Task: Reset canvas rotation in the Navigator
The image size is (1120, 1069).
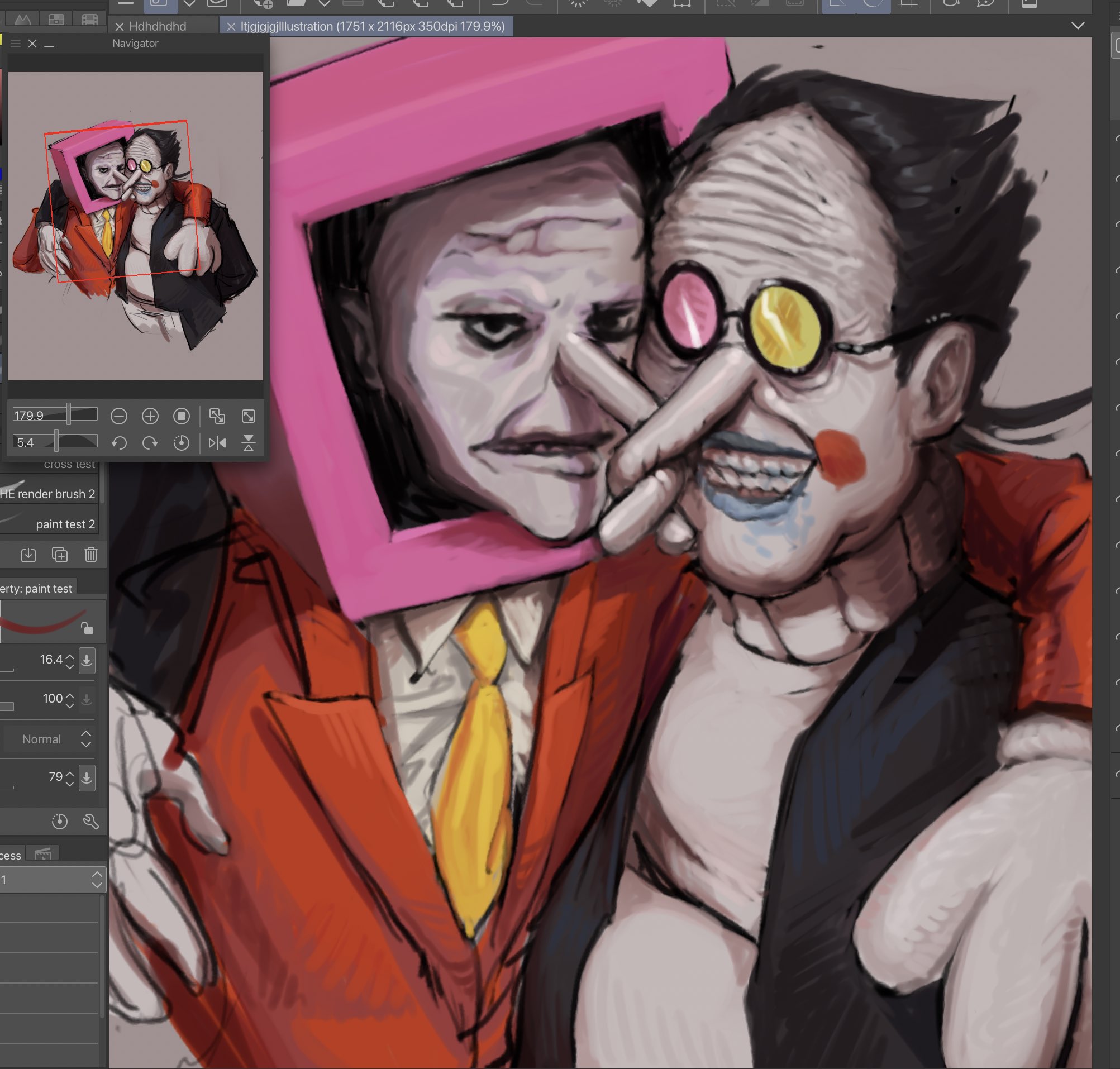Action: pyautogui.click(x=181, y=443)
